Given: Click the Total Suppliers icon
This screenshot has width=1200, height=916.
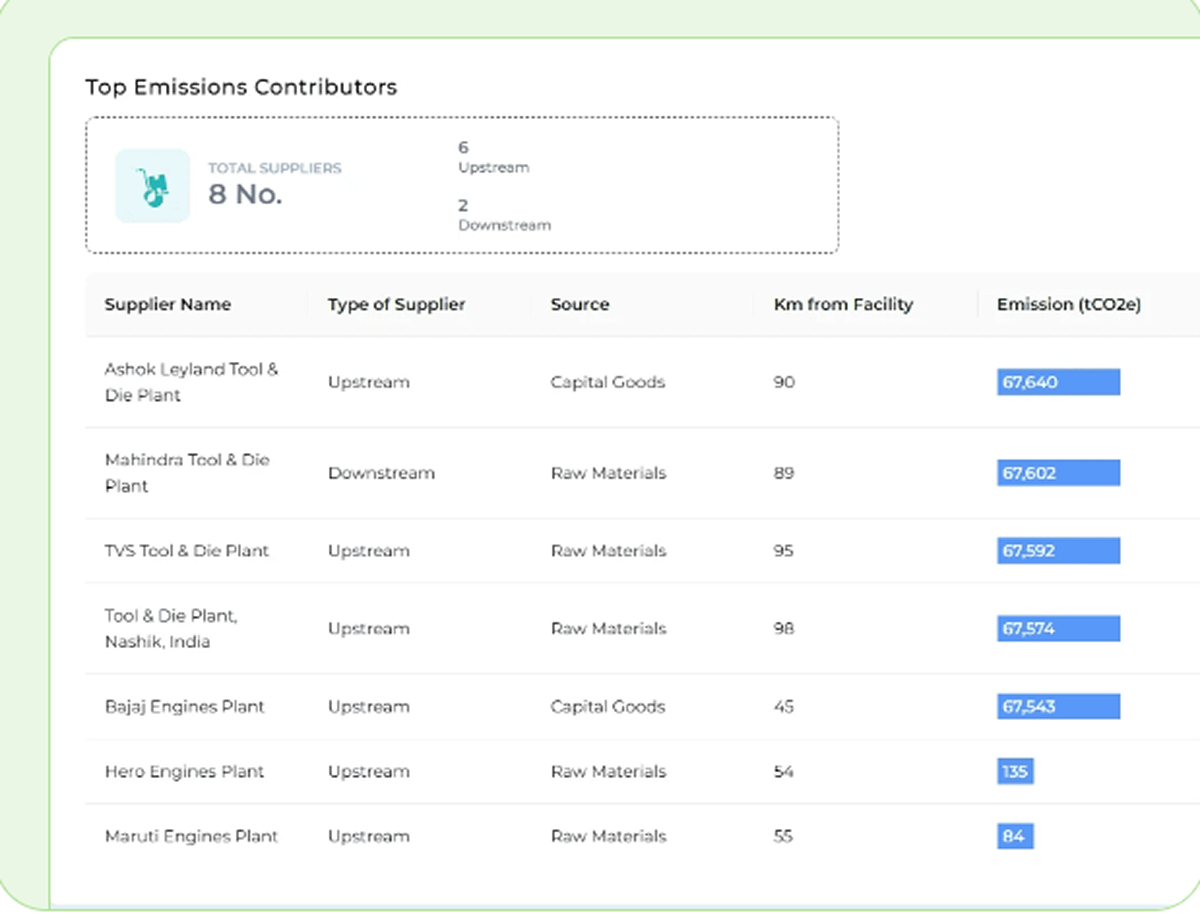Looking at the screenshot, I should coord(152,186).
